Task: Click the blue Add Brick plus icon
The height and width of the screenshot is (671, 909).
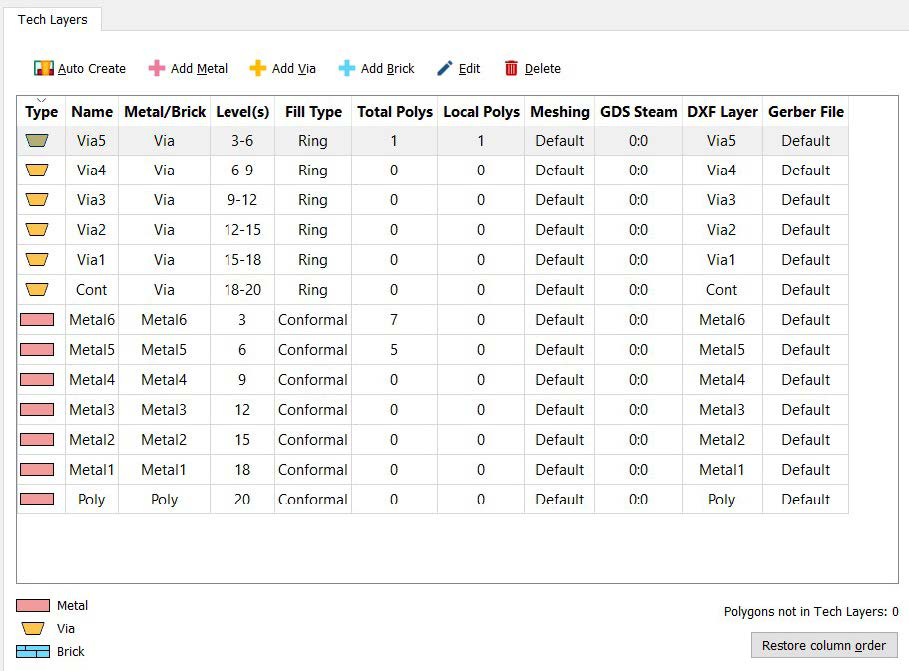Action: click(346, 69)
